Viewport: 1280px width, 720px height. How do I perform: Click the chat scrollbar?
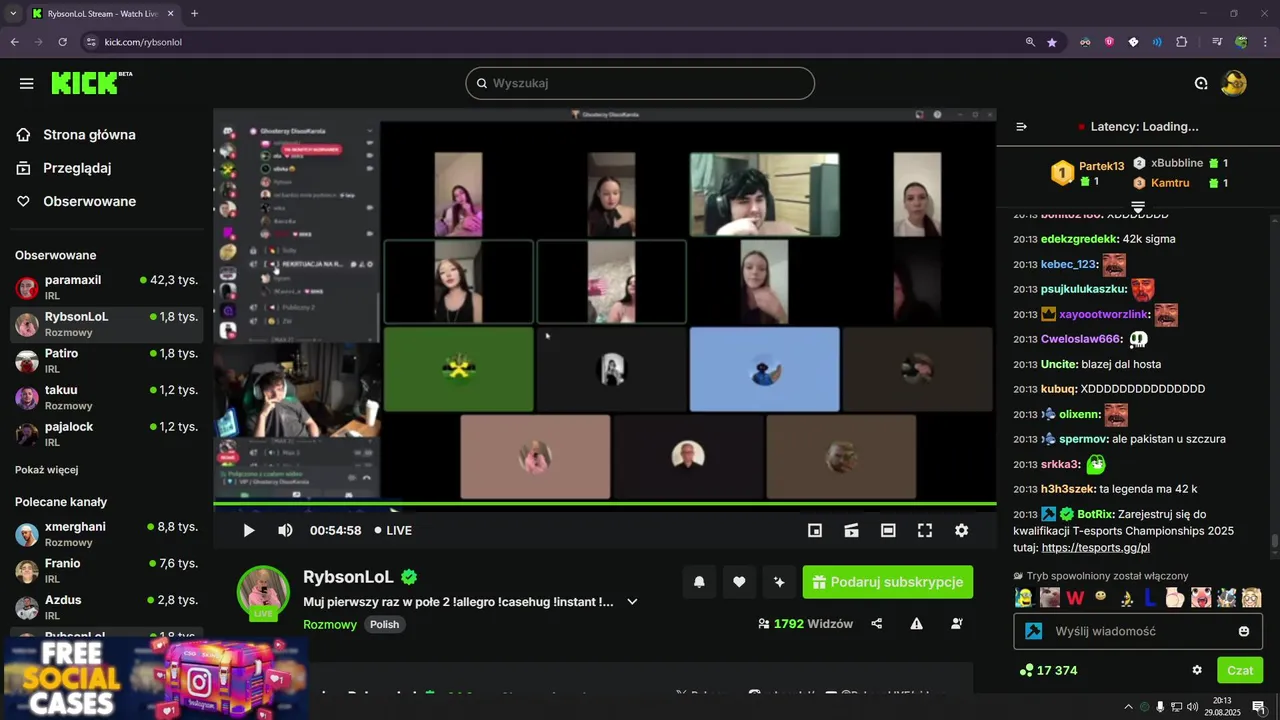[1275, 541]
